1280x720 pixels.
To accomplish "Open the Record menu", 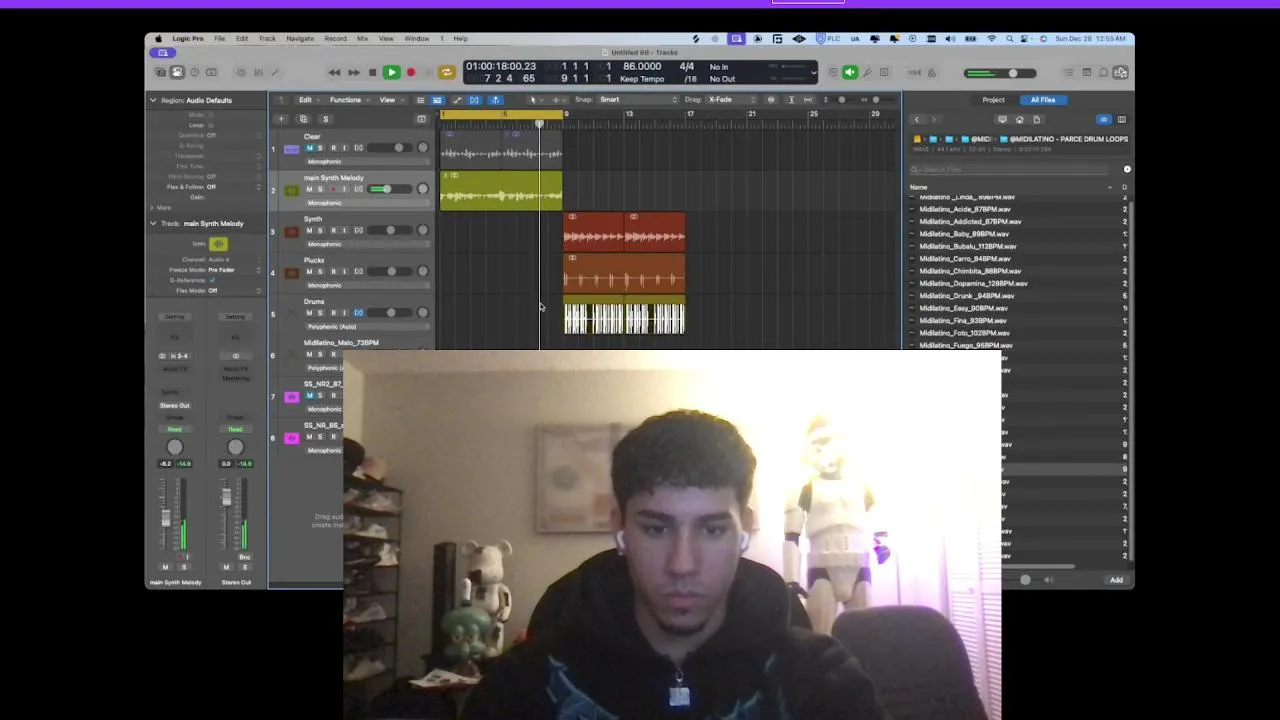I will [x=335, y=39].
